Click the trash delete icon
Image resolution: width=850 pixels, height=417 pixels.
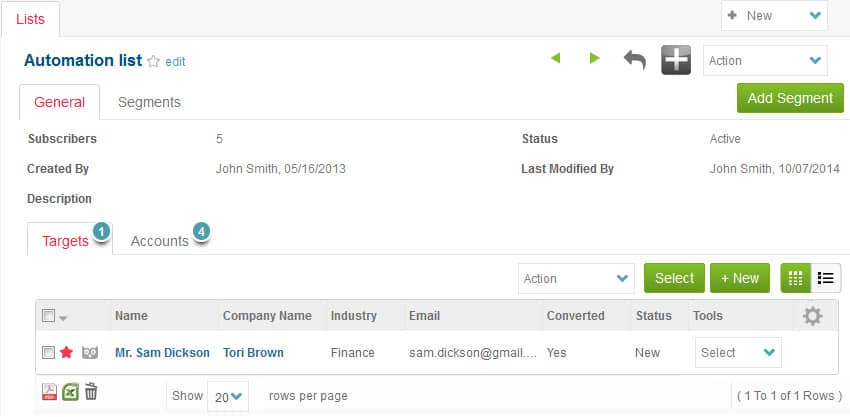tap(91, 392)
